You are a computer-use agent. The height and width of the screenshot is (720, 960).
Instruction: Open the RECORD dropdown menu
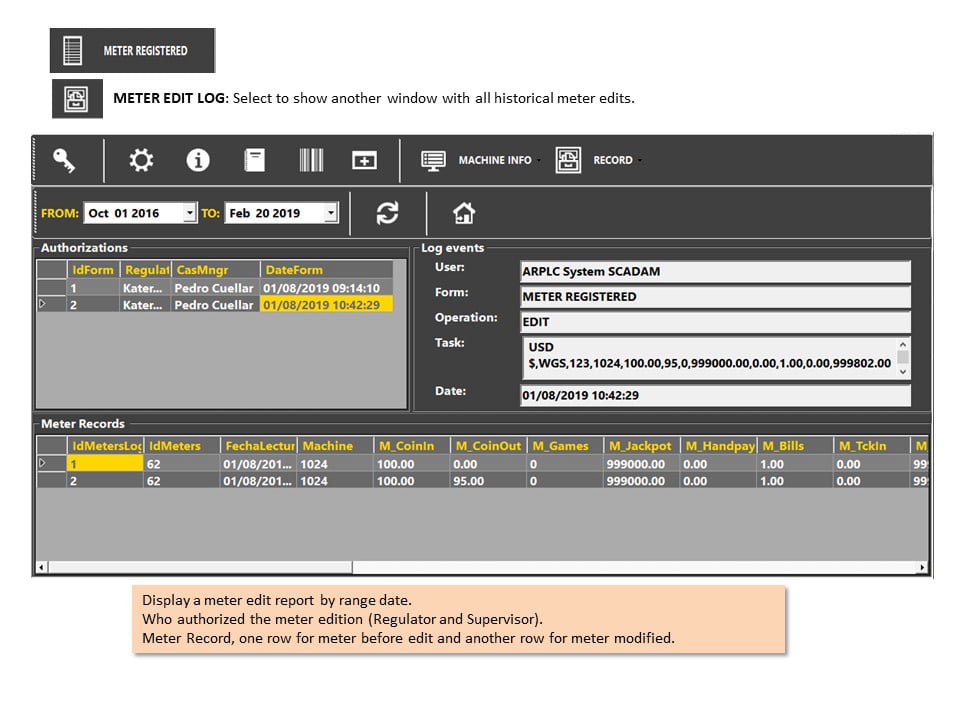(x=617, y=160)
